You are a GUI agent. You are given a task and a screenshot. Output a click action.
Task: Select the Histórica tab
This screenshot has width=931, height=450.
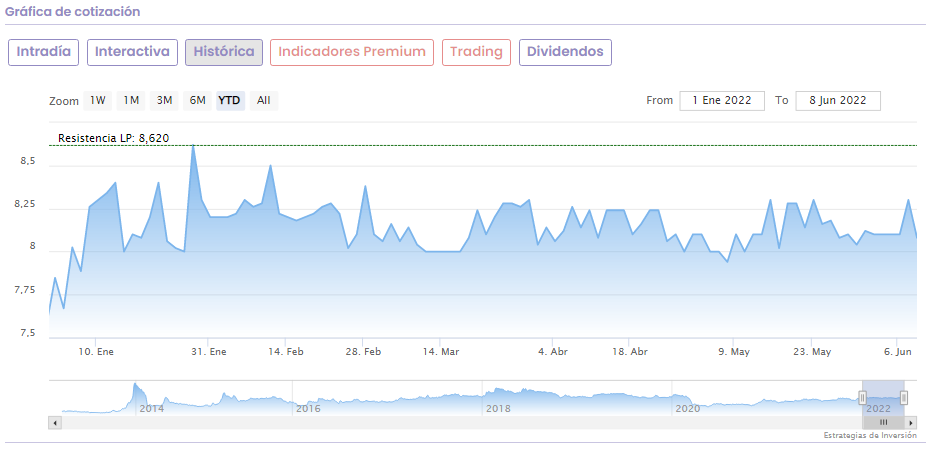[x=224, y=52]
